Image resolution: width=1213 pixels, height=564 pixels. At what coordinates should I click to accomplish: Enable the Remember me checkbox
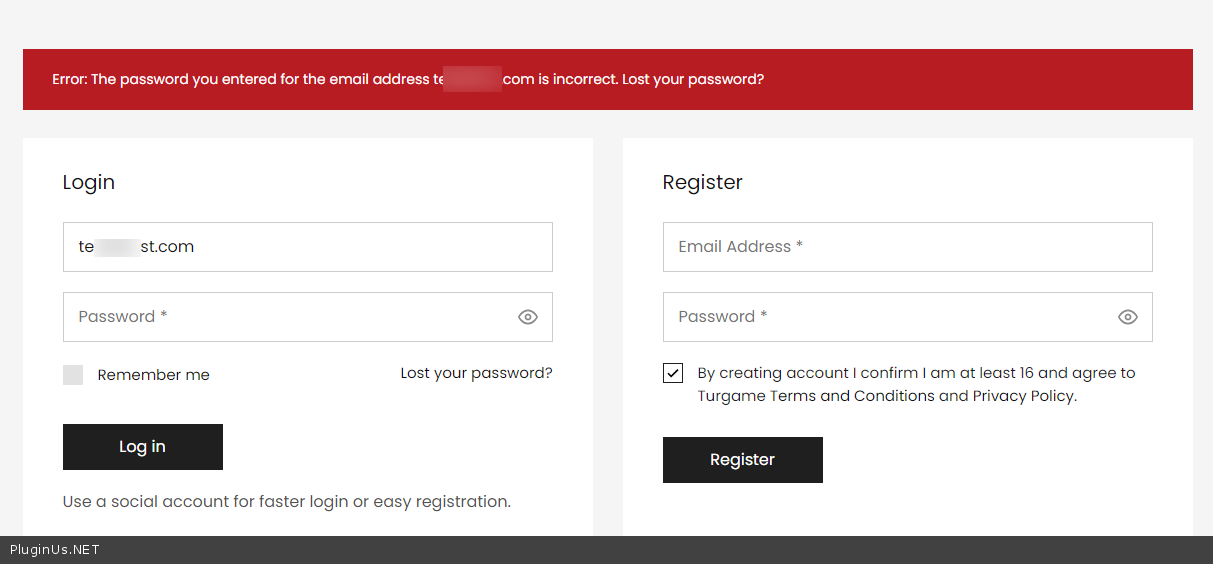point(73,375)
